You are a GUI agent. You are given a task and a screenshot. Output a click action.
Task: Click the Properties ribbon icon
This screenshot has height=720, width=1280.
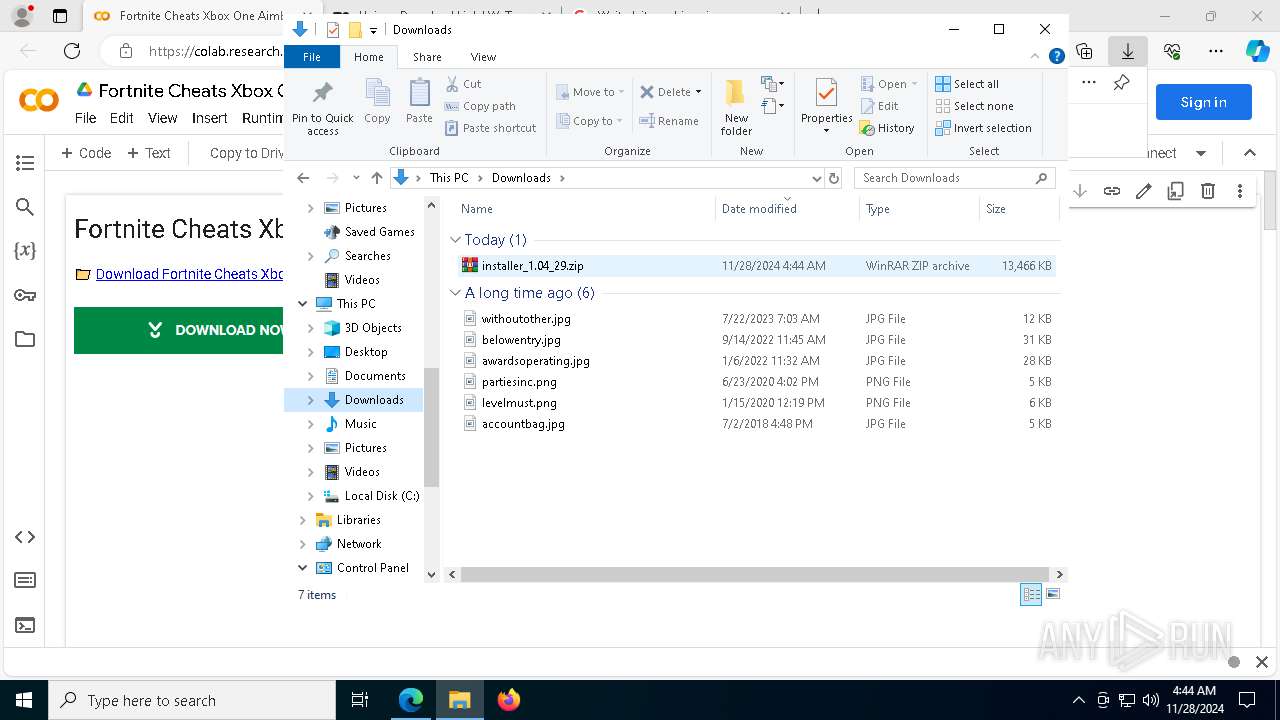coord(826,93)
